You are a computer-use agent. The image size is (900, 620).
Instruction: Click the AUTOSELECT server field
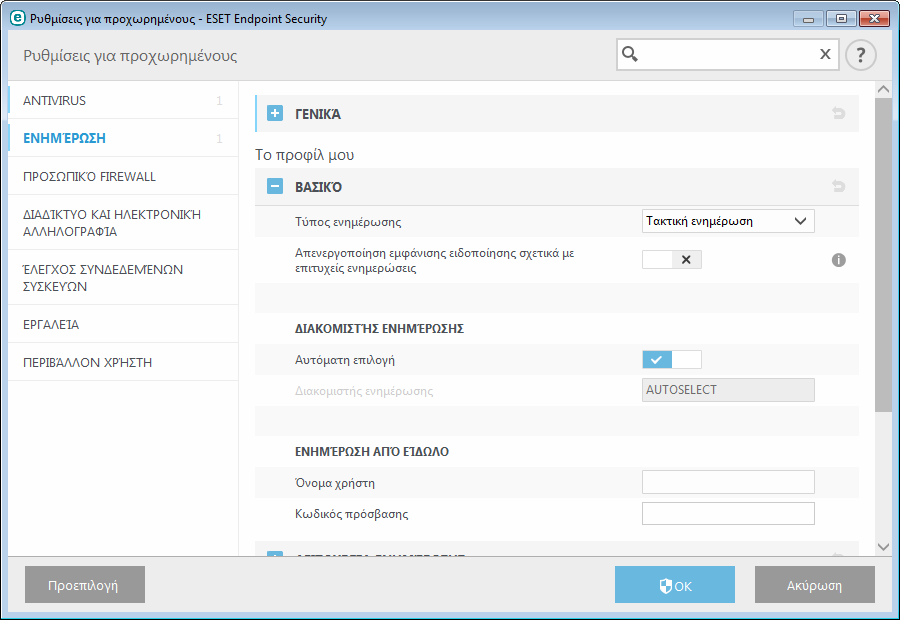pyautogui.click(x=728, y=390)
